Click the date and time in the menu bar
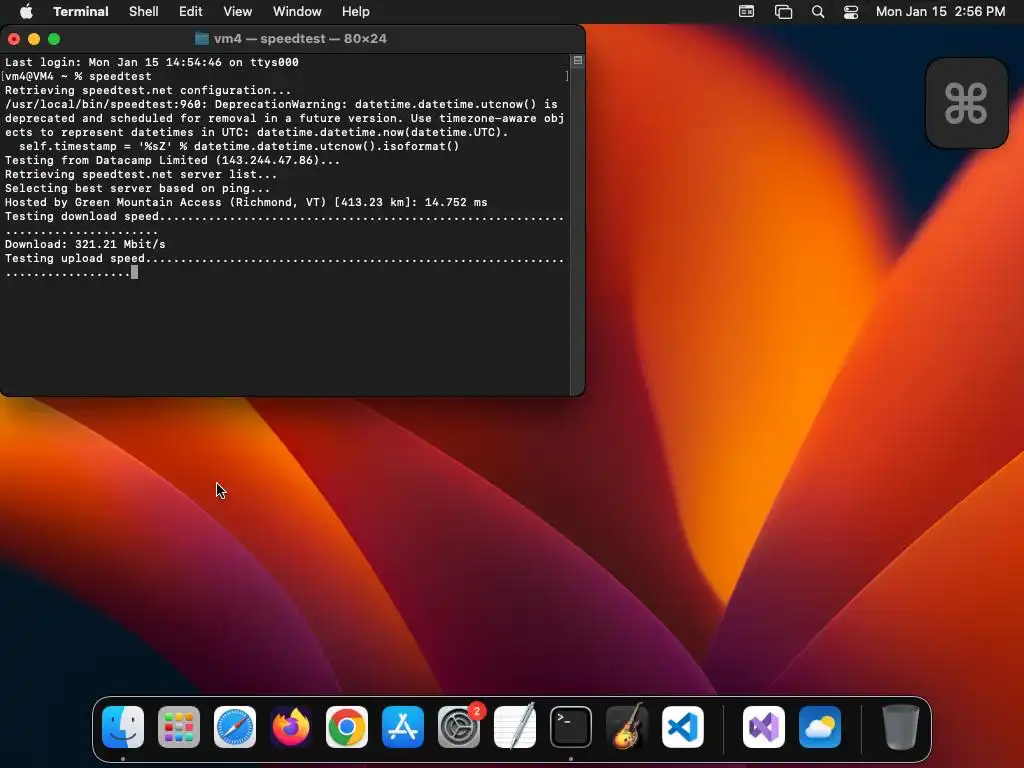Viewport: 1024px width, 768px height. tap(940, 12)
